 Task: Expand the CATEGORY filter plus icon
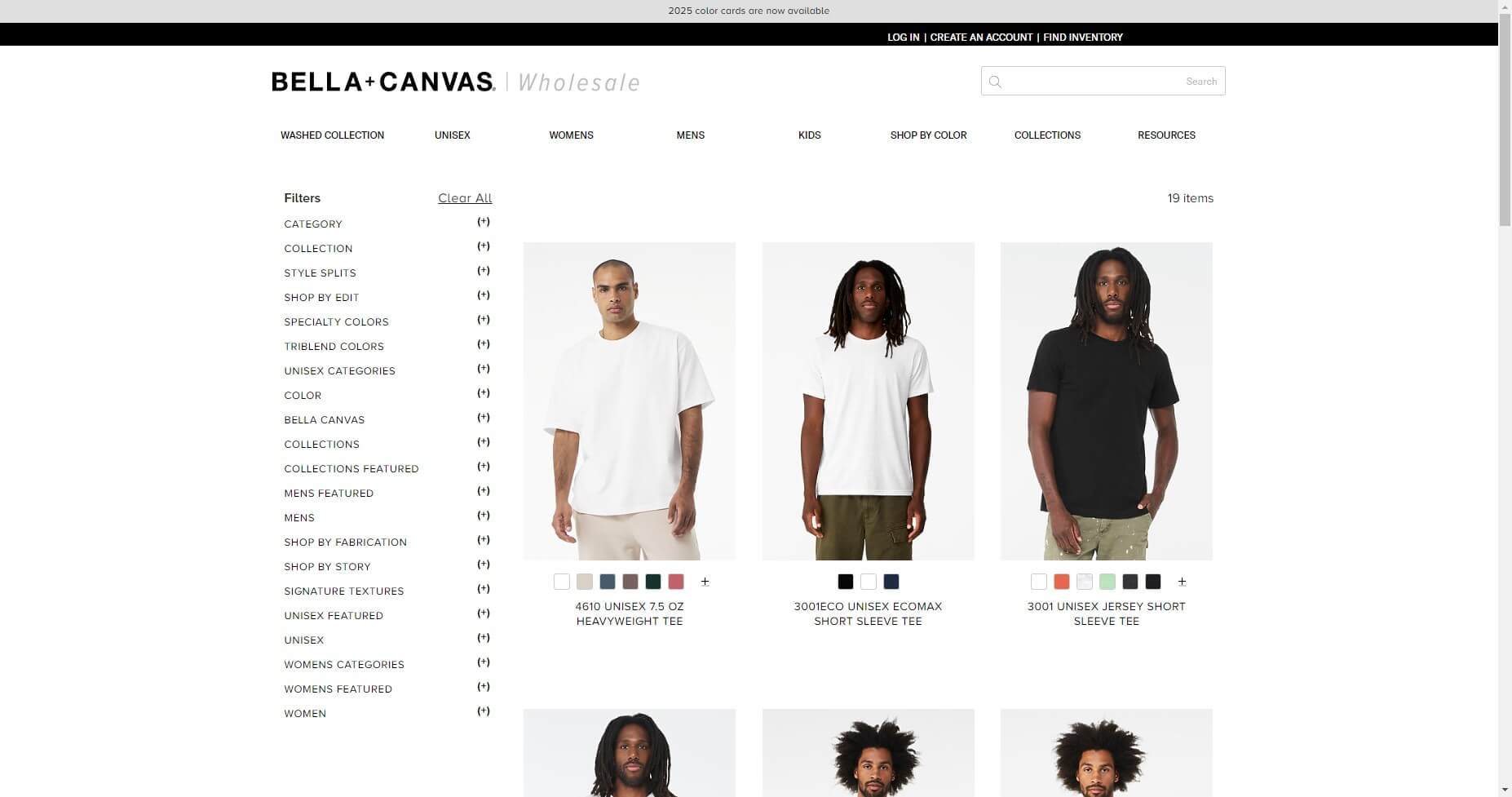point(484,222)
